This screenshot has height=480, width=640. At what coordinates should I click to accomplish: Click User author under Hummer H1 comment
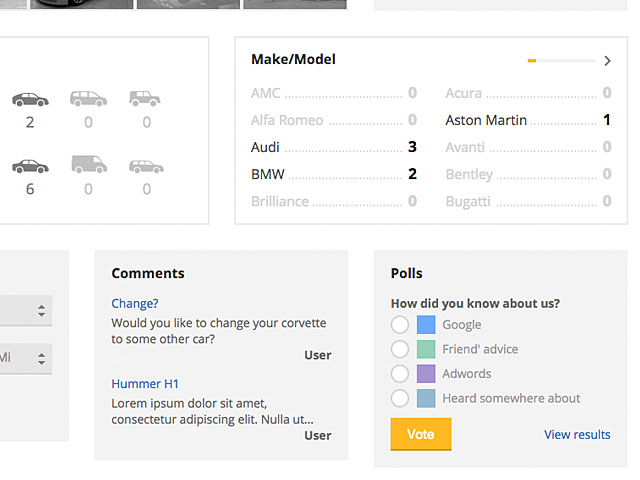click(318, 436)
